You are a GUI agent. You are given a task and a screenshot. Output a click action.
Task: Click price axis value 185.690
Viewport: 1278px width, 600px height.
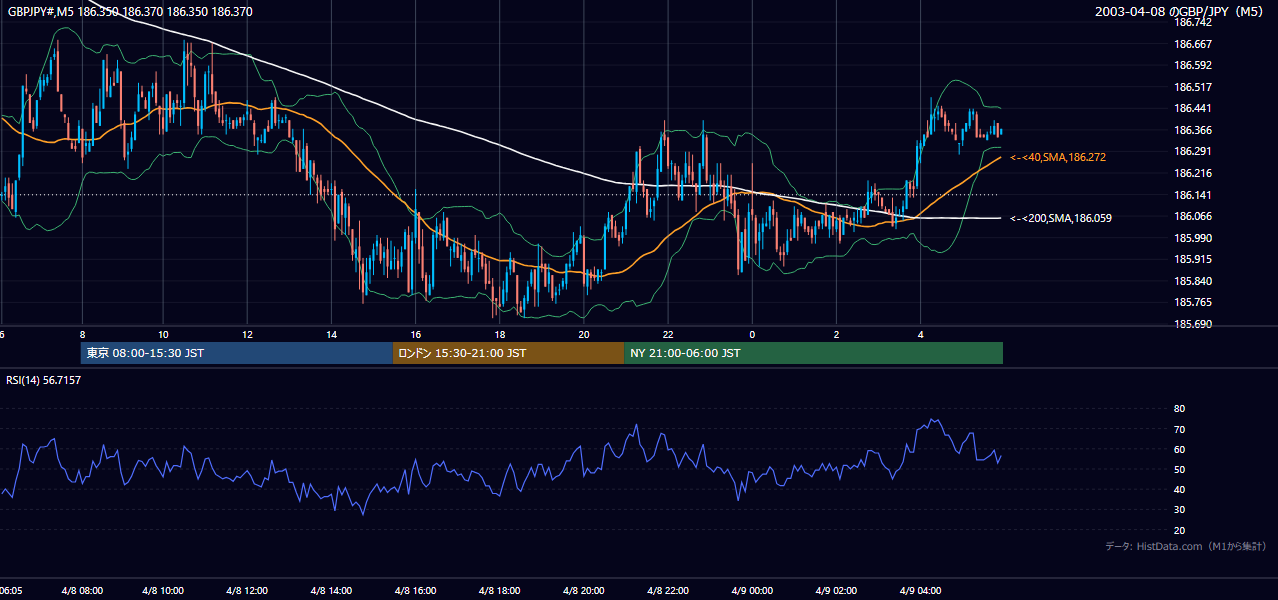(x=1192, y=325)
